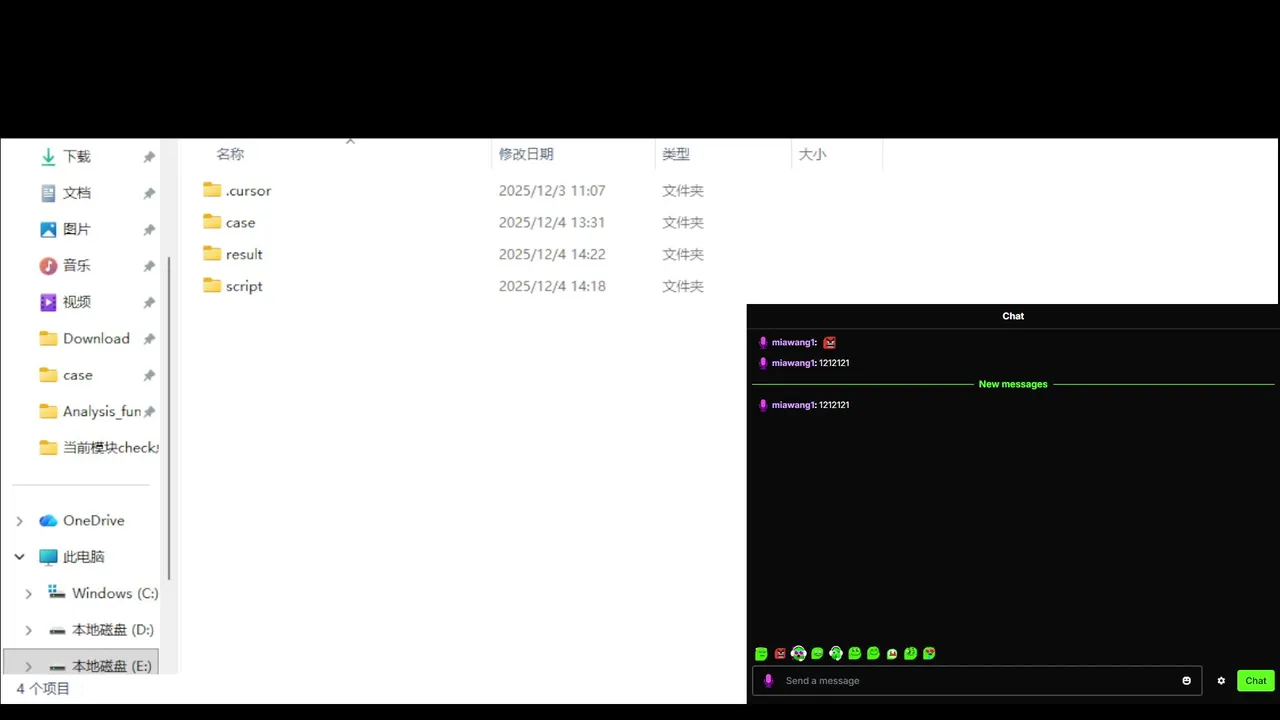Click the pin icon next to 下载
The height and width of the screenshot is (720, 1280).
(x=149, y=157)
